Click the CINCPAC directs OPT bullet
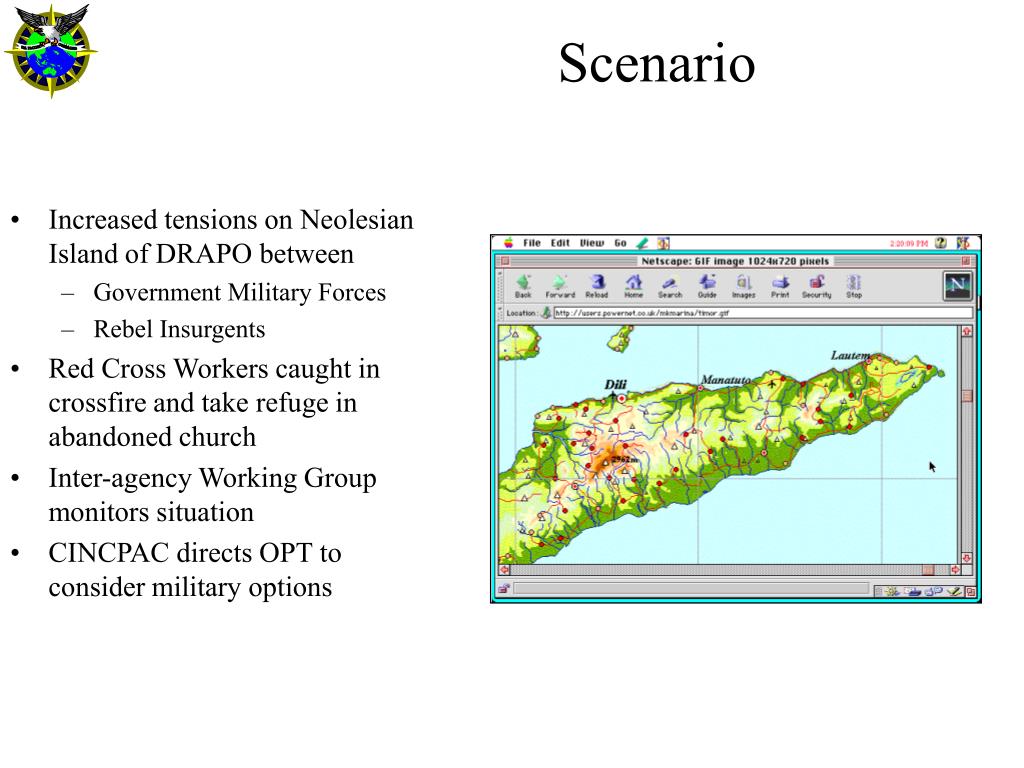Viewport: 1024px width, 768px height. pyautogui.click(x=195, y=569)
